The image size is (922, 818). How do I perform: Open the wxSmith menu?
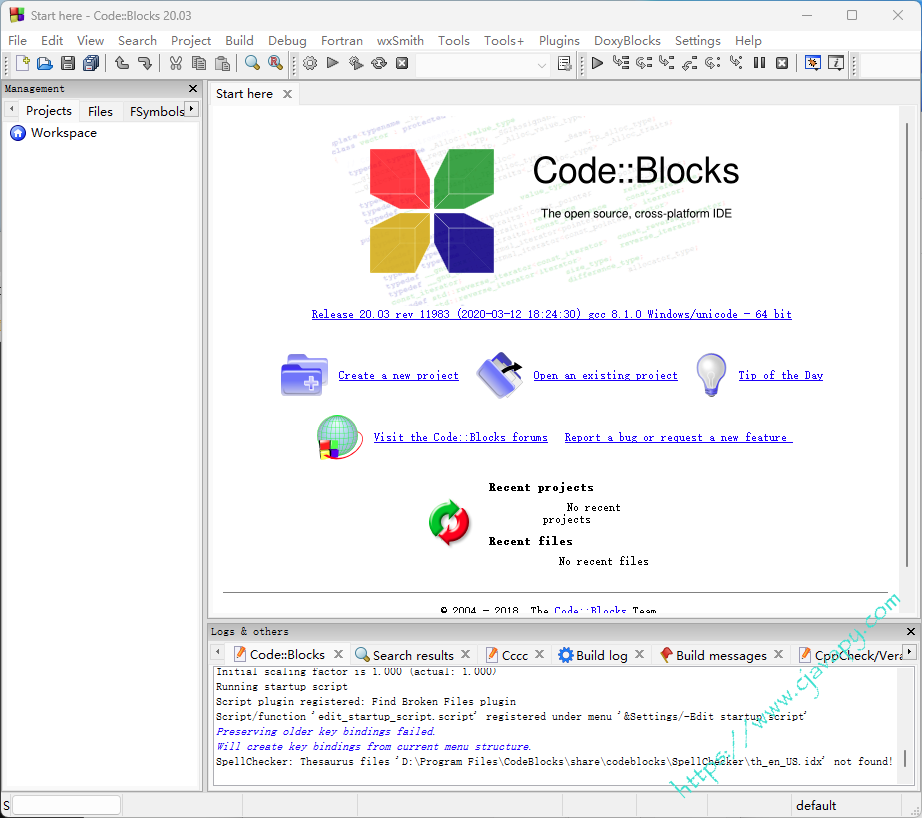[x=400, y=41]
